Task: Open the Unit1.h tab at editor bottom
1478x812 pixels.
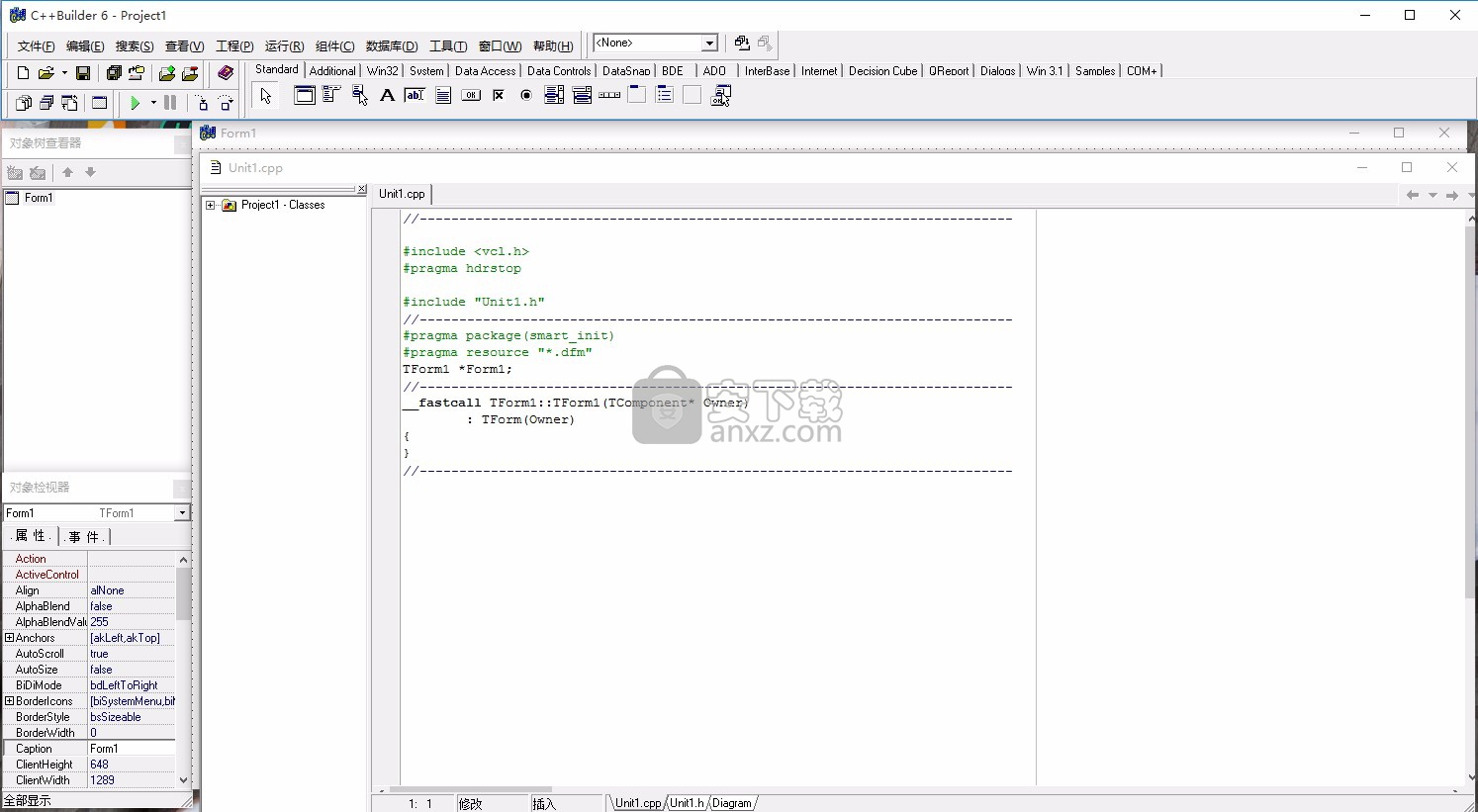Action: 687,803
